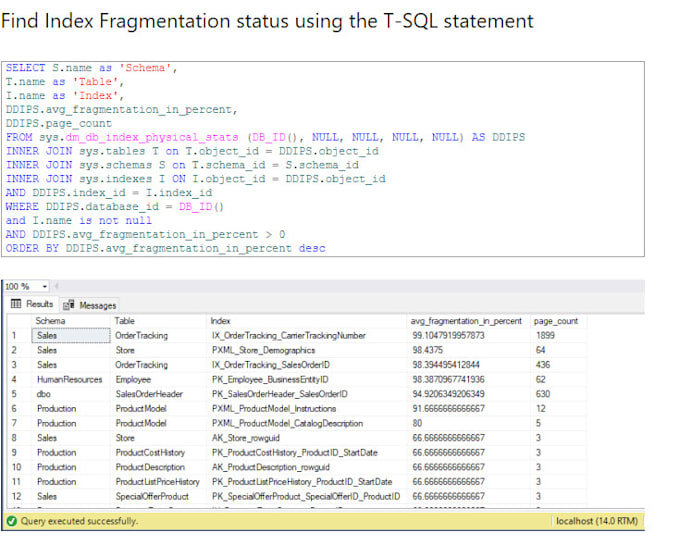680x545 pixels.
Task: Click page_count value 630
Action: click(543, 394)
